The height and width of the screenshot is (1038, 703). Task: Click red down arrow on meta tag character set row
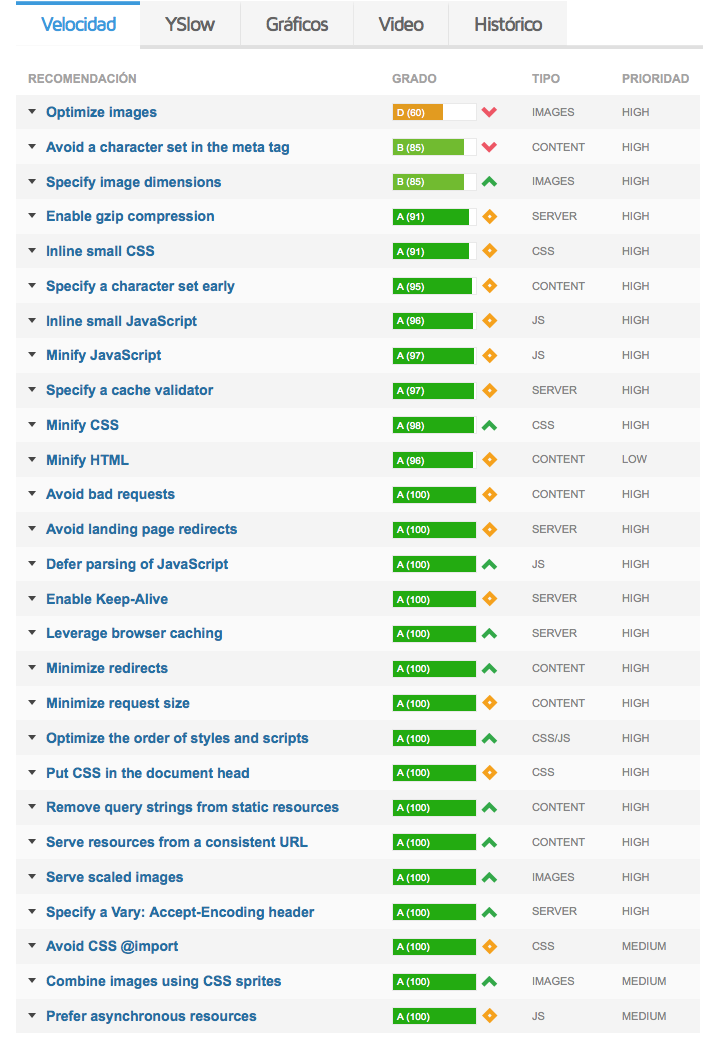click(489, 147)
